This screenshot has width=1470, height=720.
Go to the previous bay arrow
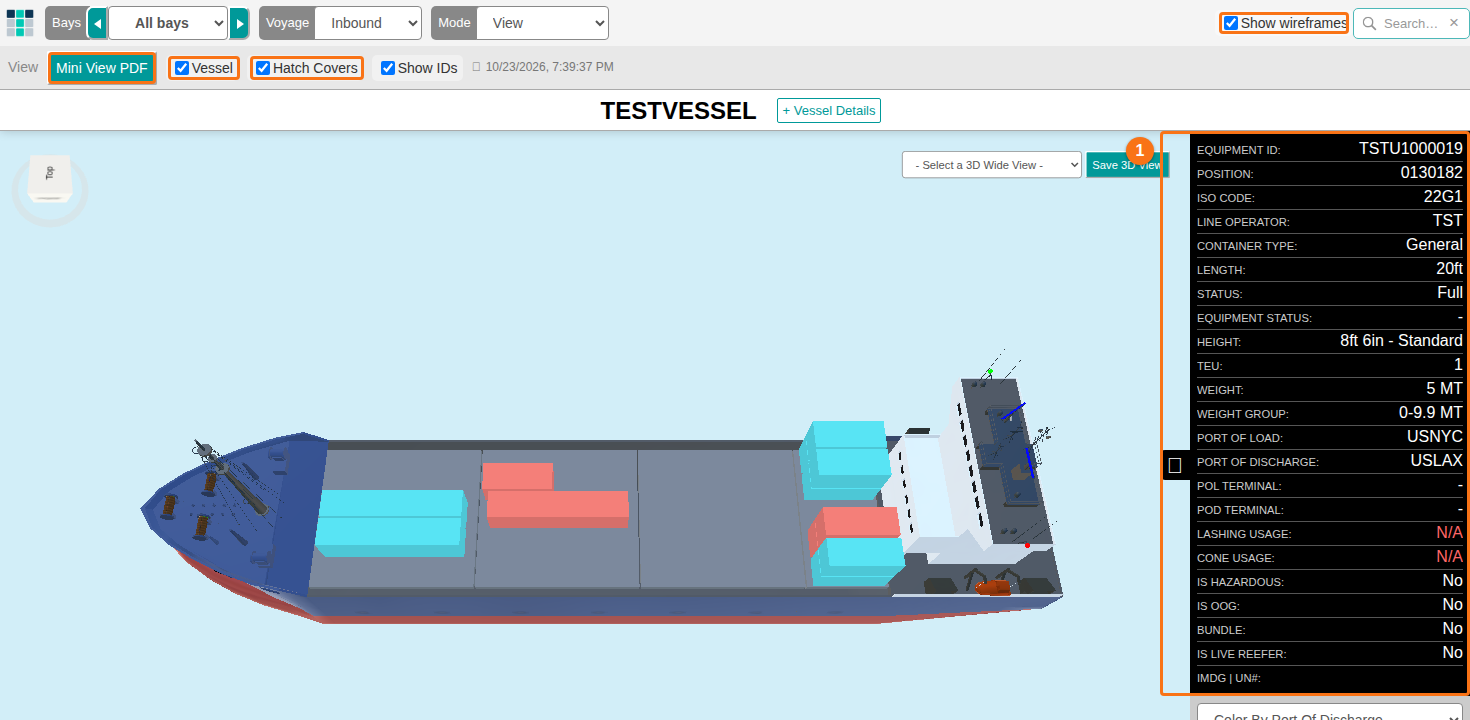[98, 23]
